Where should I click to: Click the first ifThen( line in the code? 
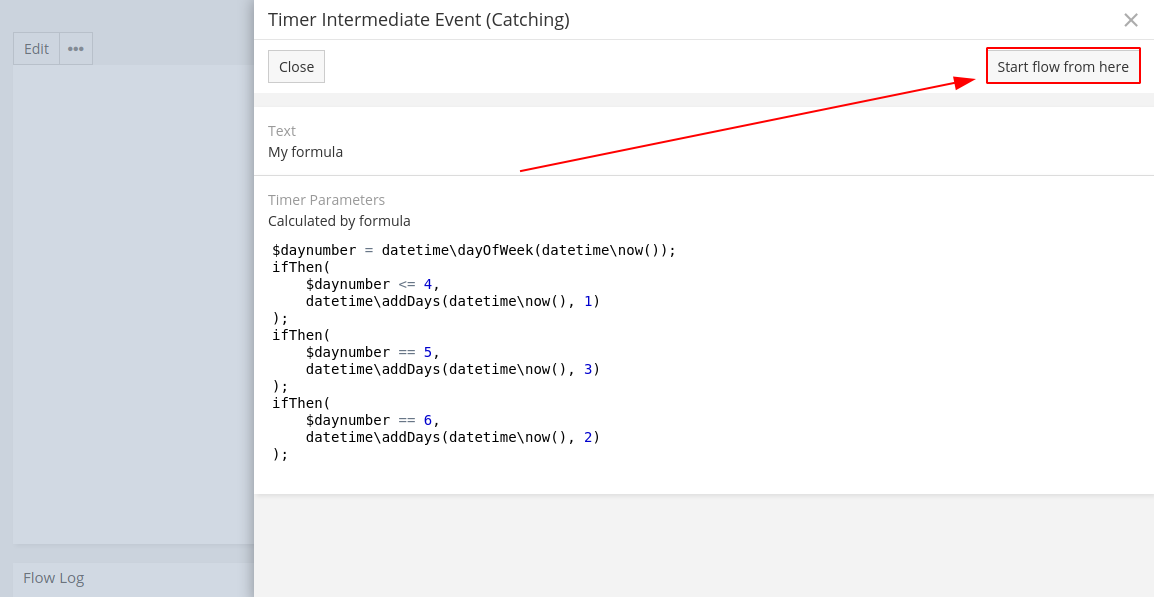pos(301,267)
